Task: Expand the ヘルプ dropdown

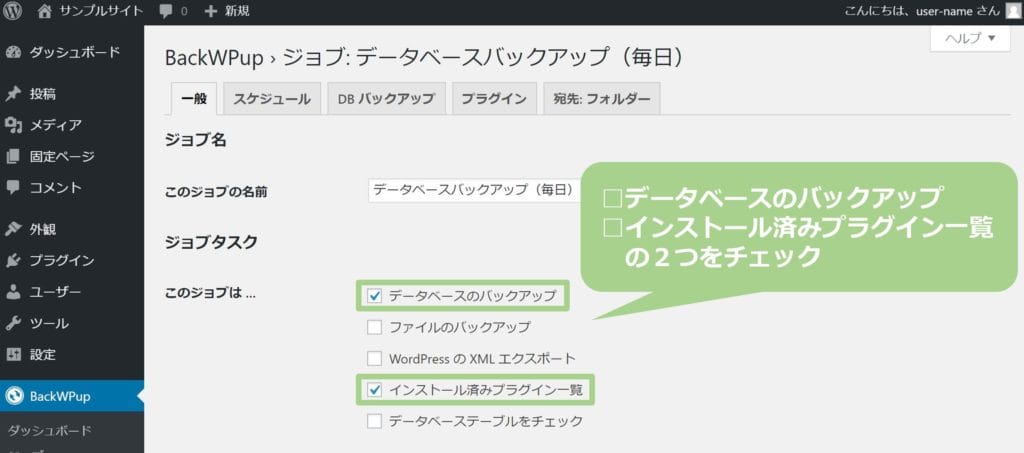Action: click(969, 39)
